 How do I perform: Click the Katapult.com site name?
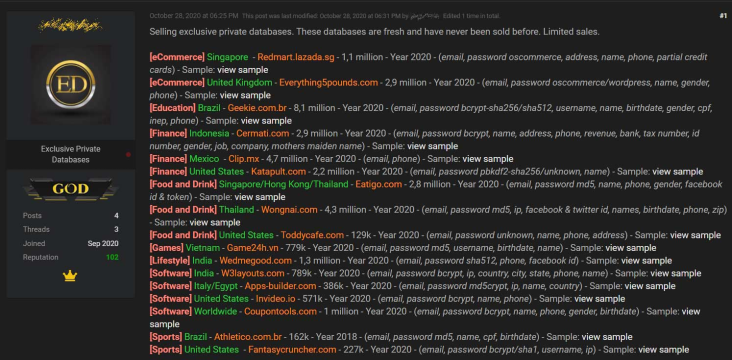point(278,171)
